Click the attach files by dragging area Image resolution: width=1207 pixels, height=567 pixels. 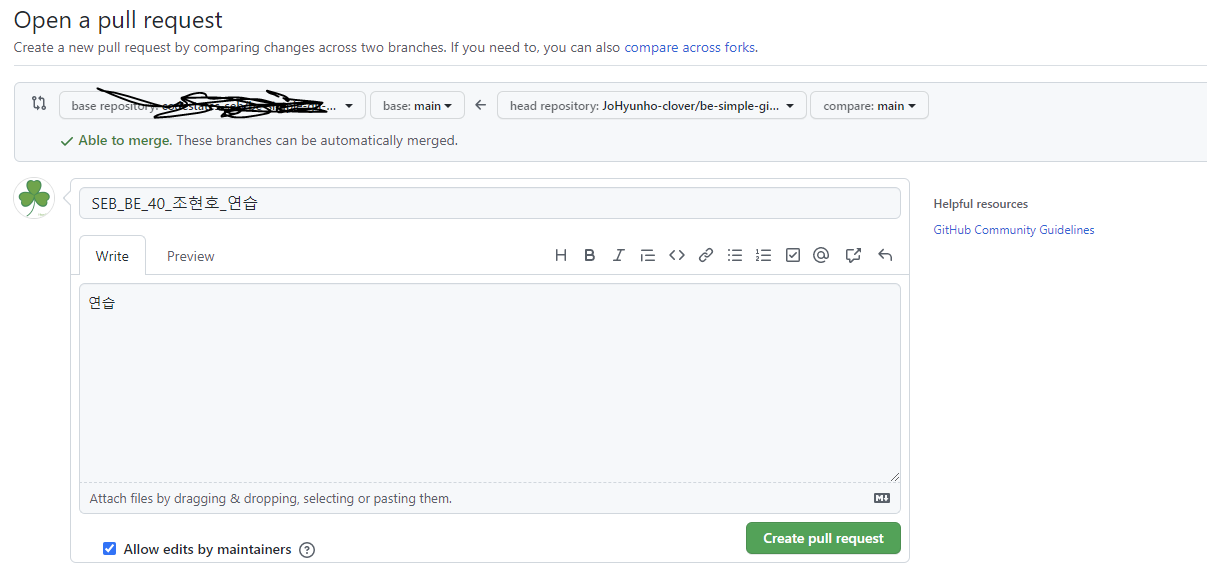[490, 498]
